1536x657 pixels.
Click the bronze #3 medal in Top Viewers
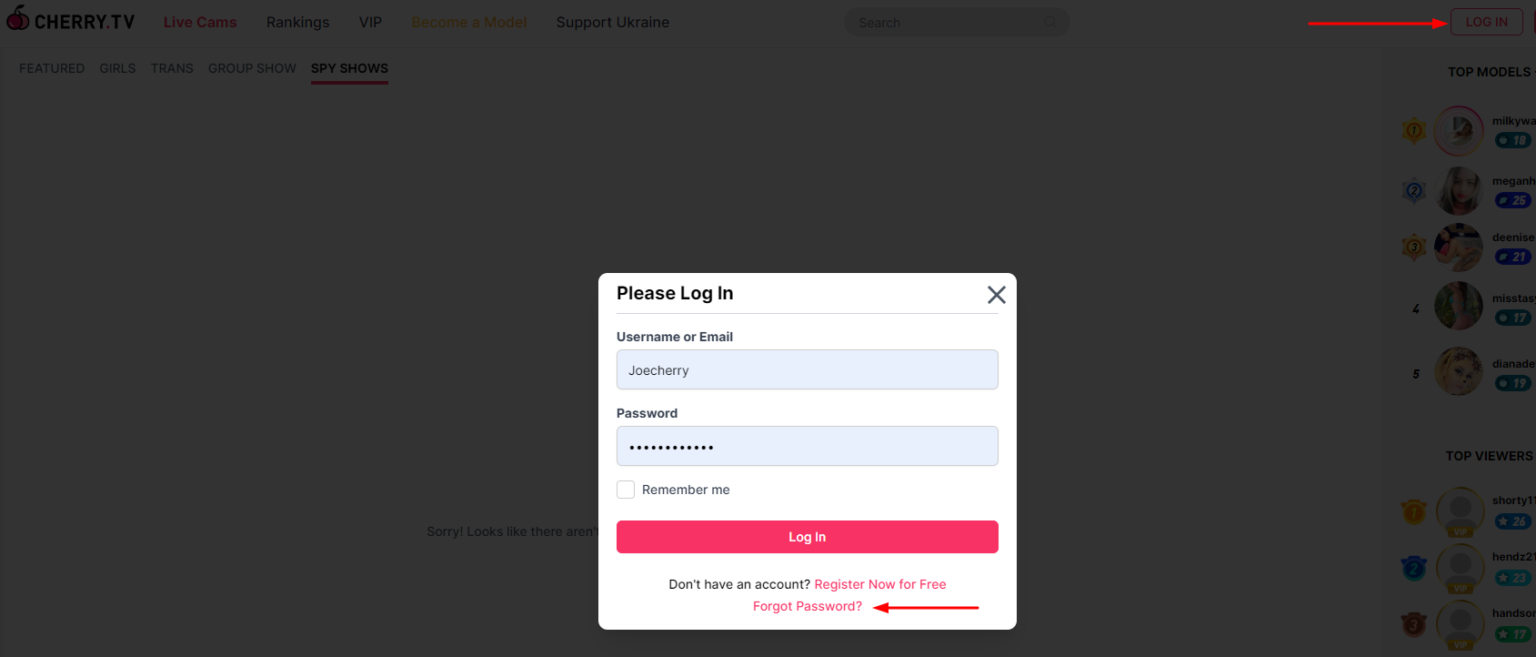(x=1413, y=623)
